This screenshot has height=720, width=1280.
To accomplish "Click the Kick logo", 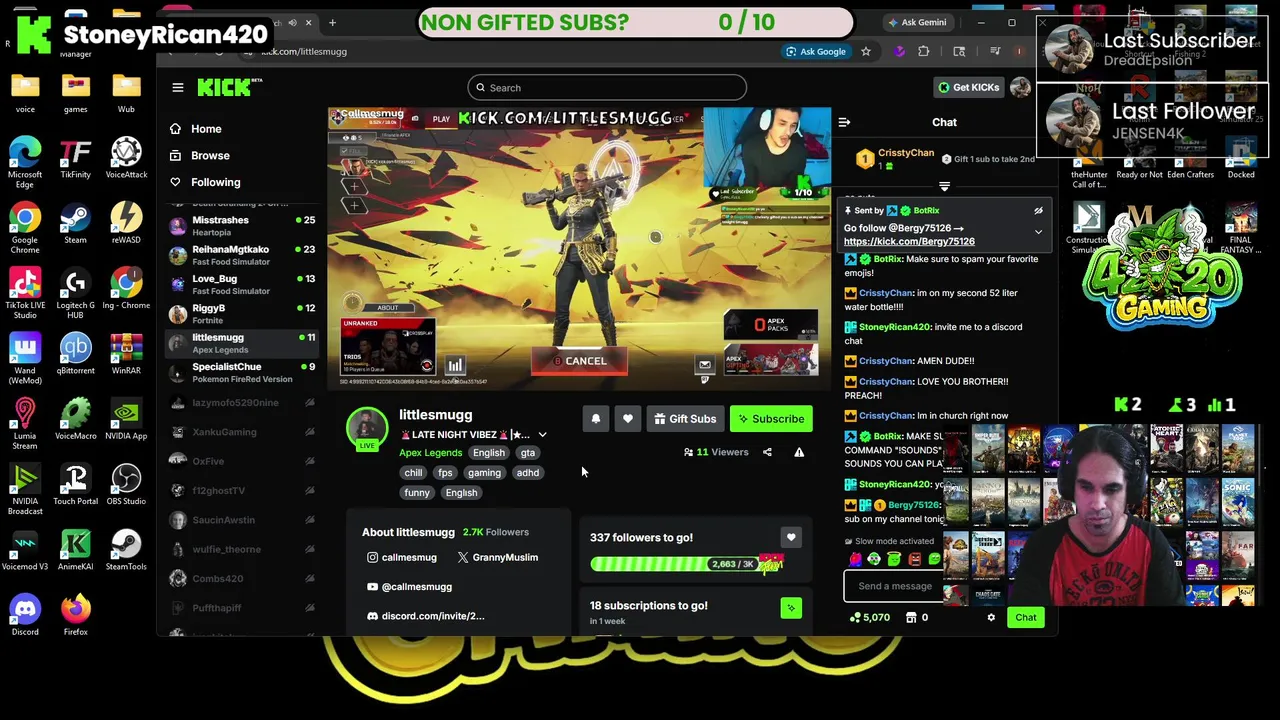I will [229, 88].
